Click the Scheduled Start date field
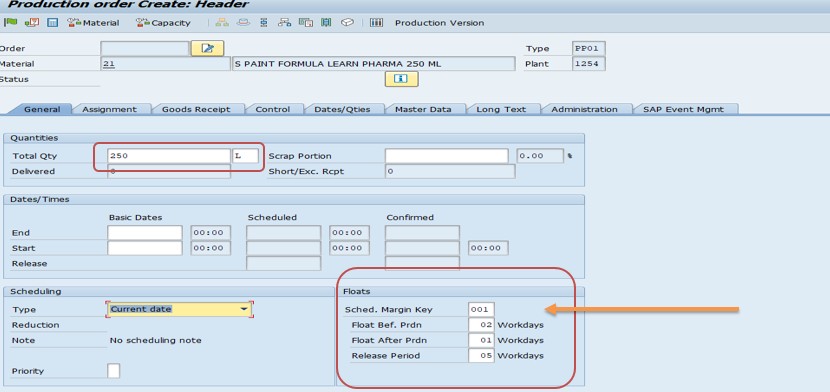The width and height of the screenshot is (830, 392). tap(283, 248)
